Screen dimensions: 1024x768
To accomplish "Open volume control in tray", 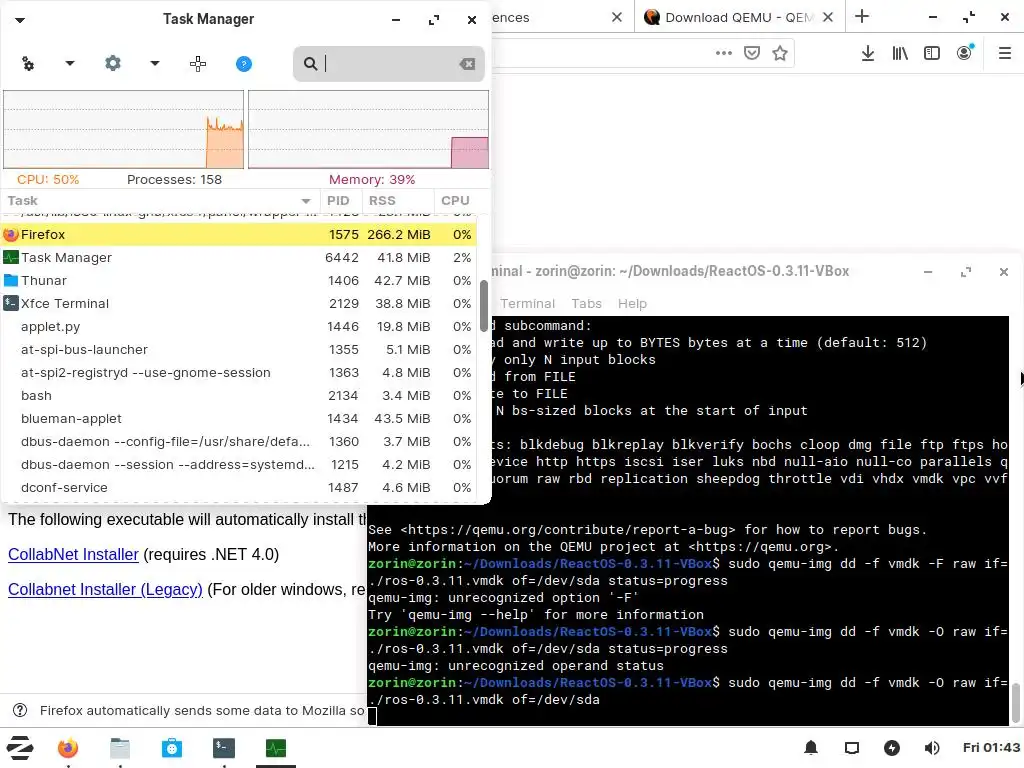I will click(932, 748).
